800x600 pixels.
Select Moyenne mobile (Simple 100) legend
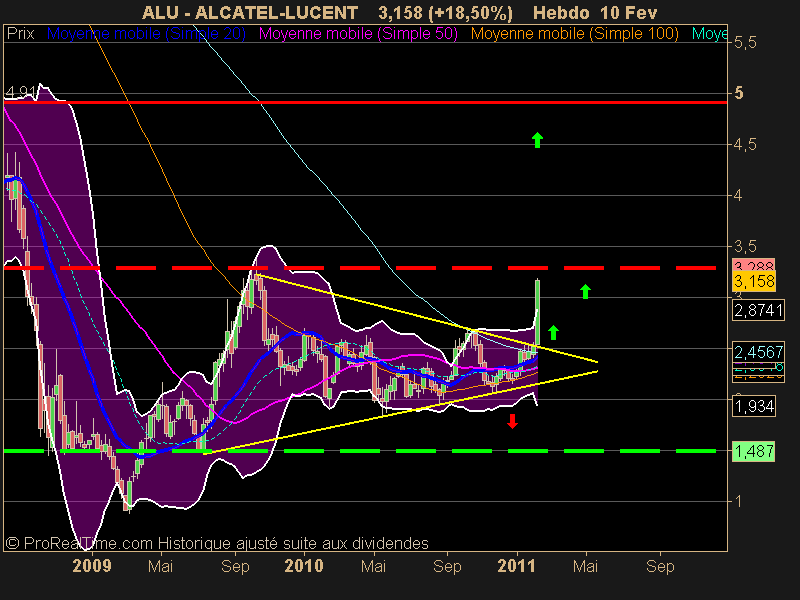[x=574, y=34]
